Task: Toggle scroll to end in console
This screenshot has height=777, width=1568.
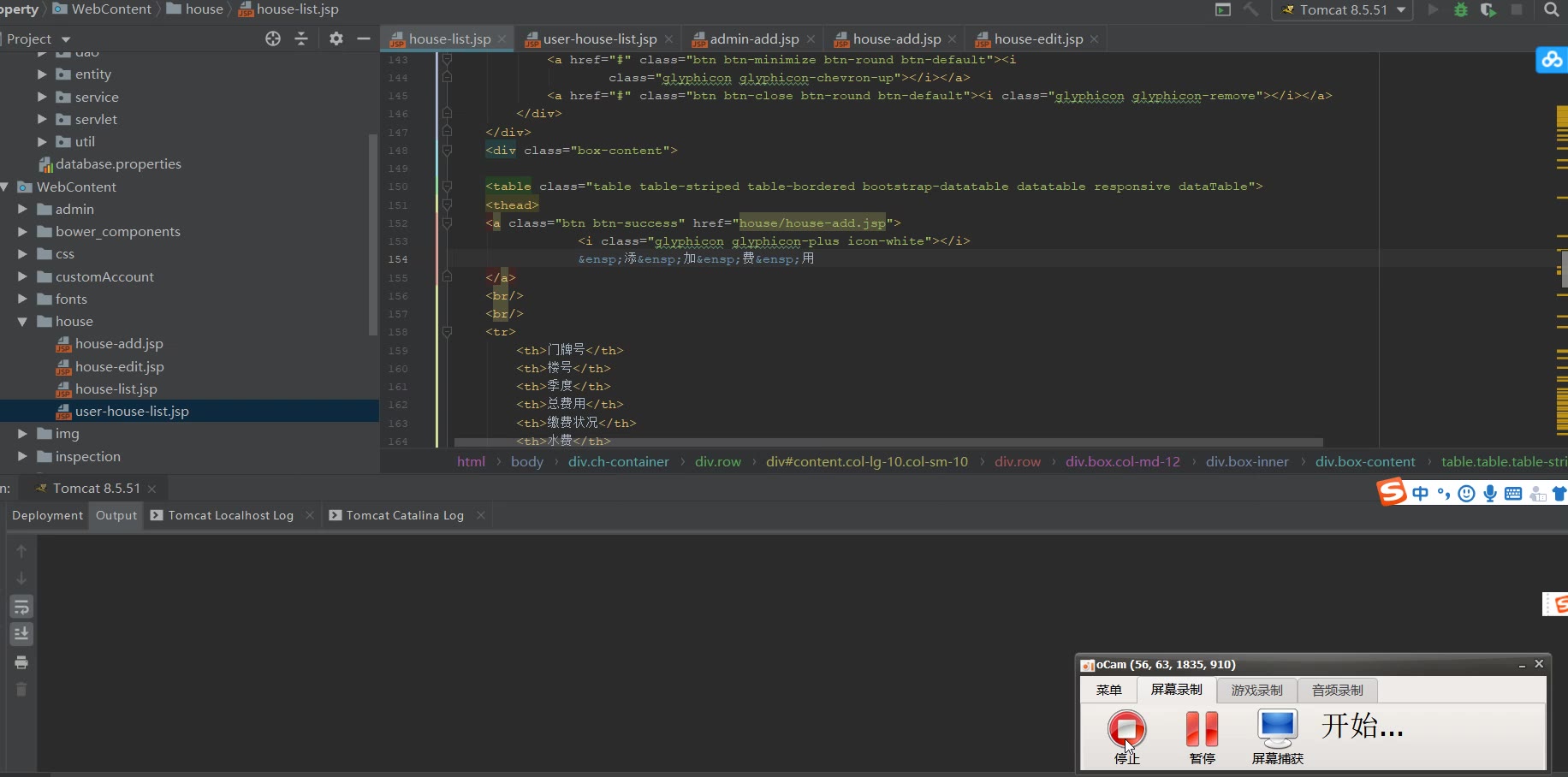Action: pos(21,634)
